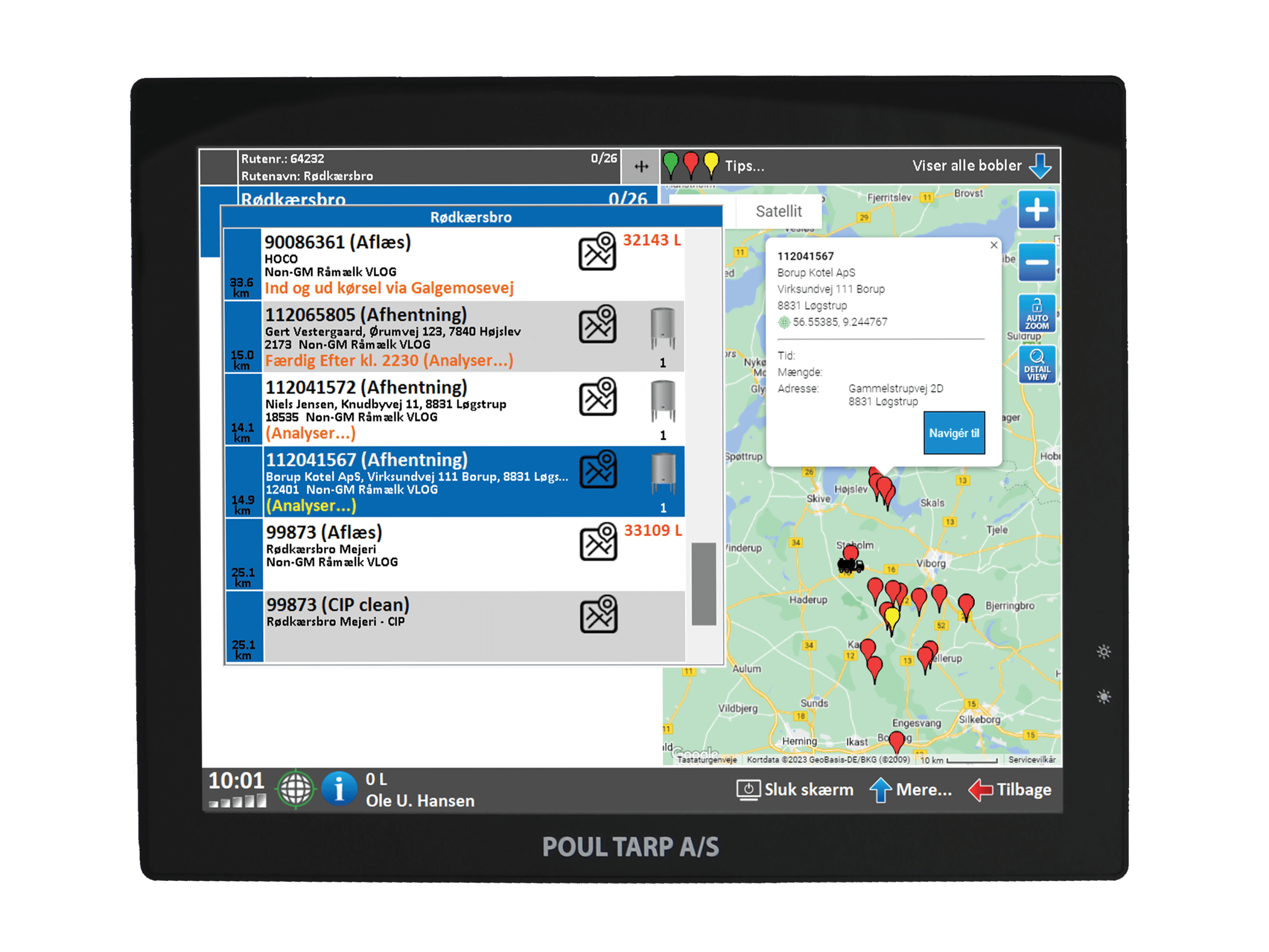1269x952 pixels.
Task: Close the 112041567 map info popup
Action: pyautogui.click(x=994, y=245)
